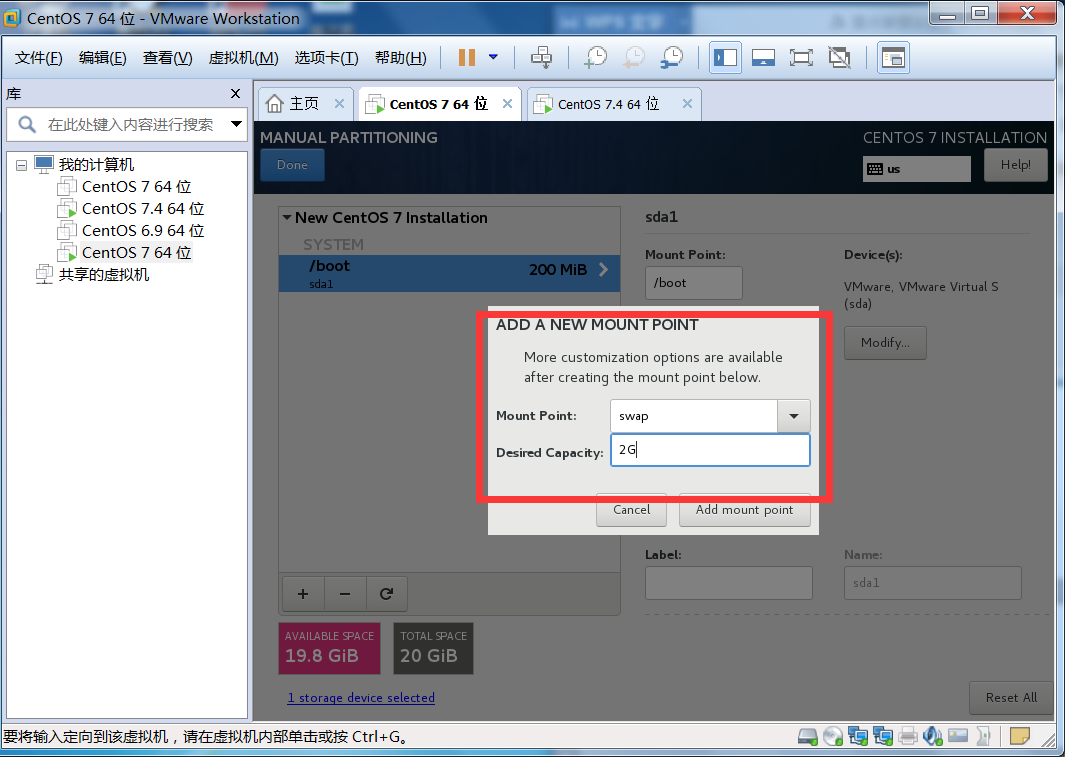
Task: Click the Reset All button
Action: (x=1011, y=698)
